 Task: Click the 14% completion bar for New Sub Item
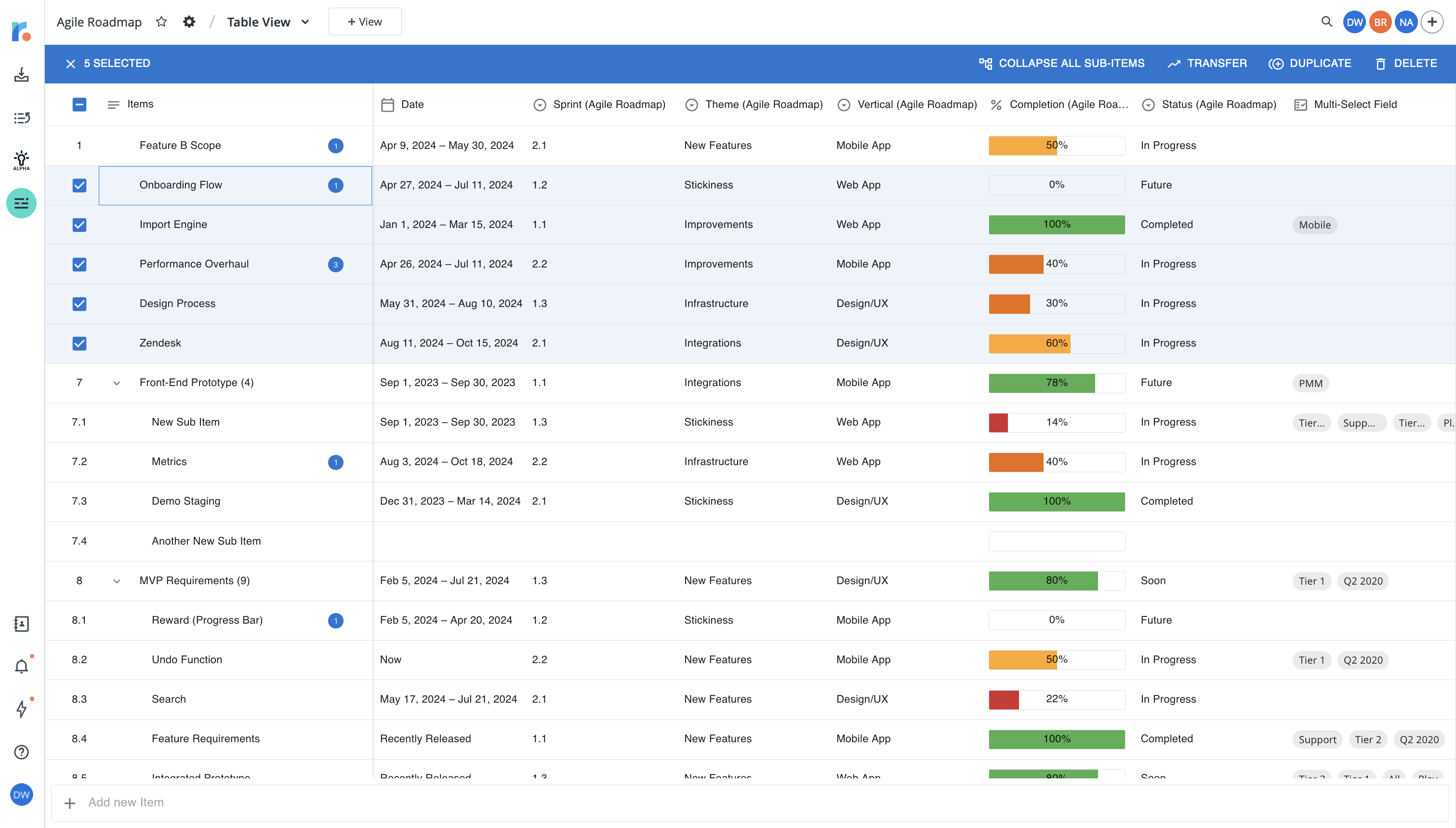coord(1057,423)
